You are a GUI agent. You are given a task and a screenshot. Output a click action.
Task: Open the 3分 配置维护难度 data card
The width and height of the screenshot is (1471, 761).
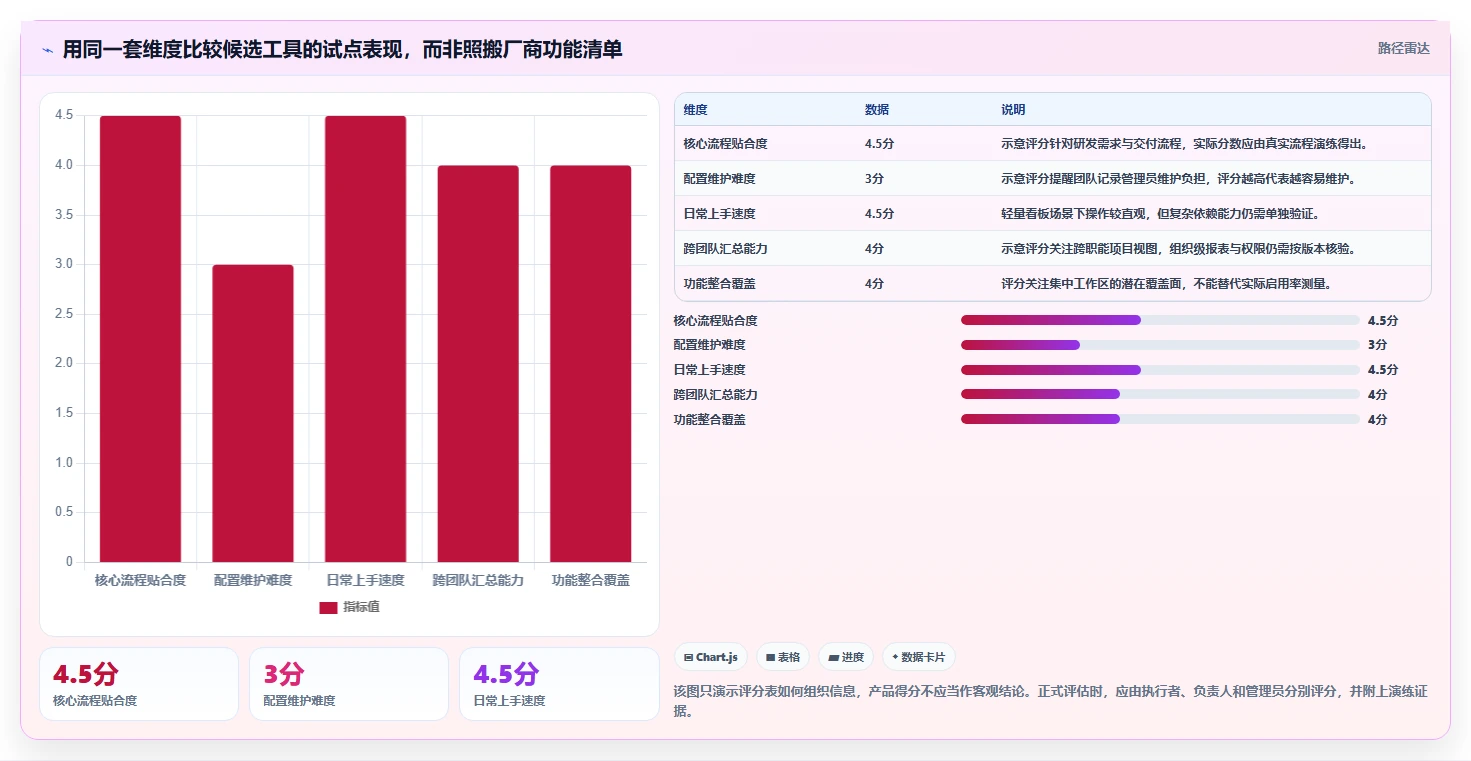click(x=349, y=684)
